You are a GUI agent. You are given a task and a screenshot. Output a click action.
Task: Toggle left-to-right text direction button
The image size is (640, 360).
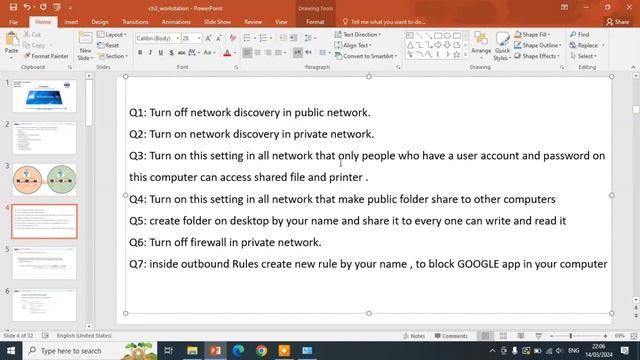298,53
